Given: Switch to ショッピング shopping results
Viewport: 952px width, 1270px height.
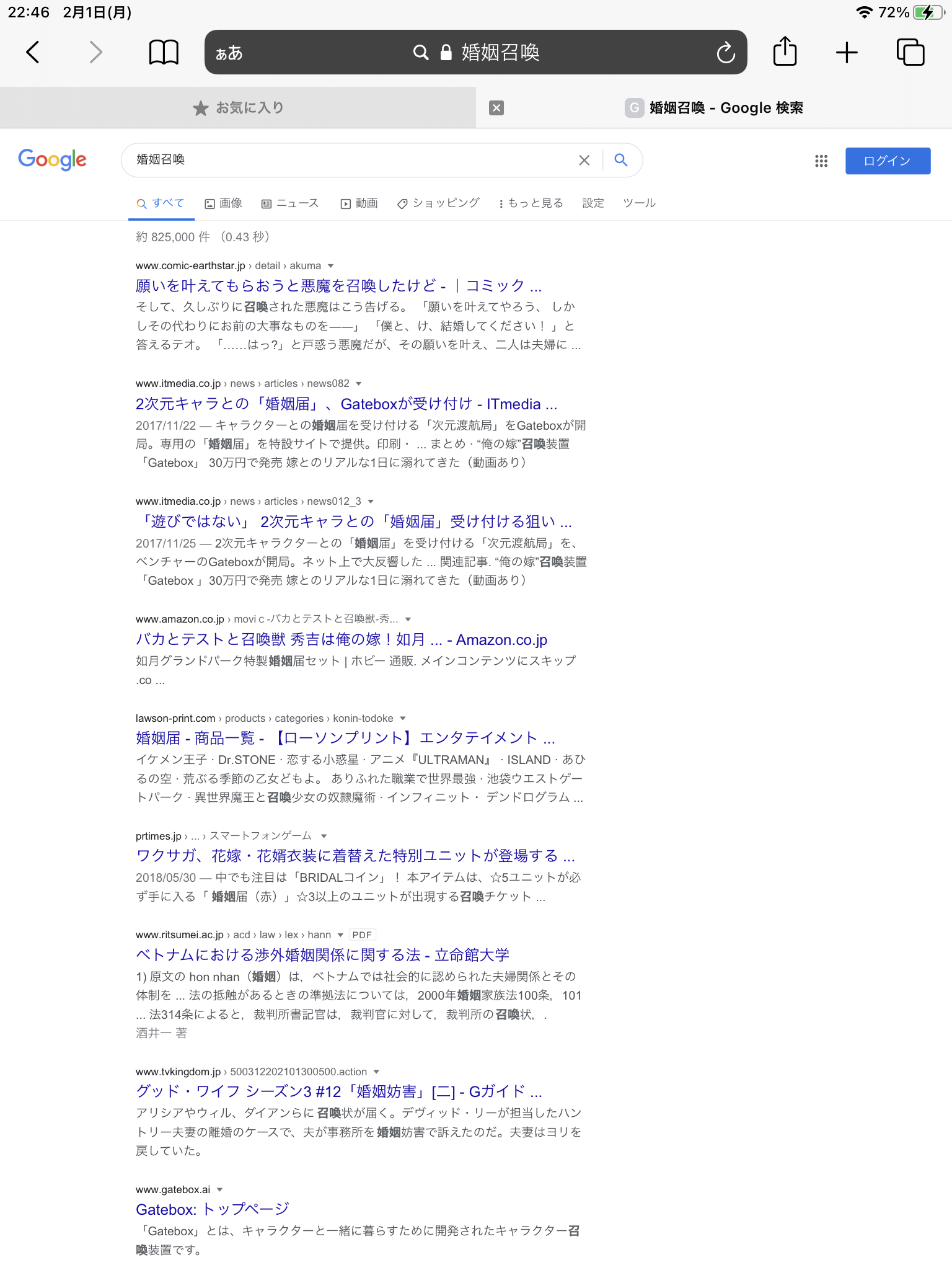Looking at the screenshot, I should point(438,203).
